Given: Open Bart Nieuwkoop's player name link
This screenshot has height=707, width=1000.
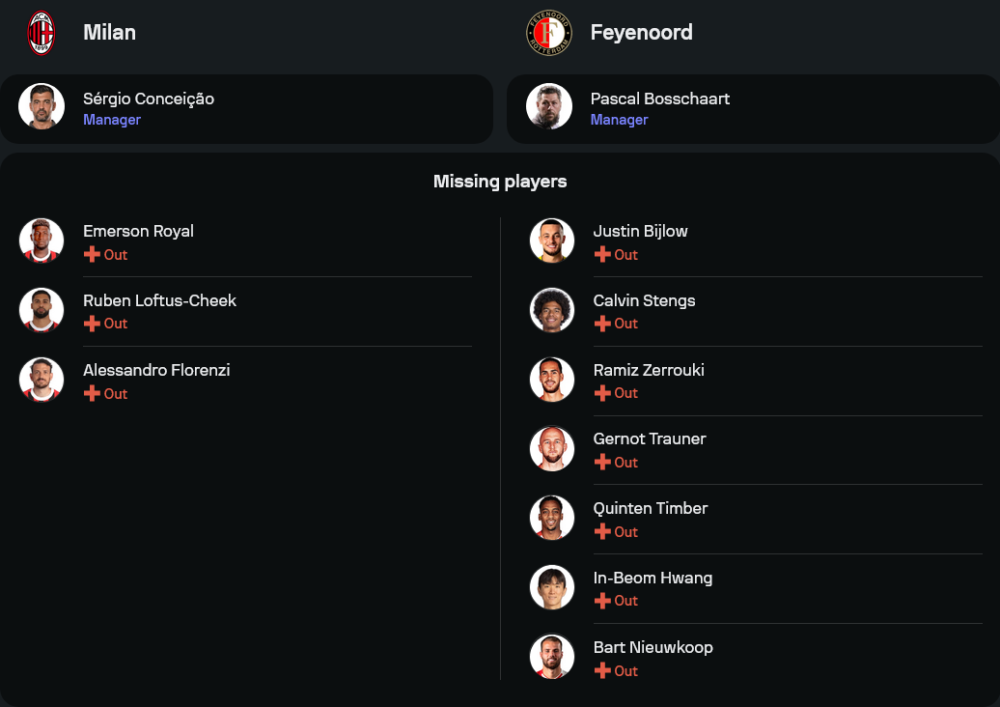Looking at the screenshot, I should coord(653,647).
